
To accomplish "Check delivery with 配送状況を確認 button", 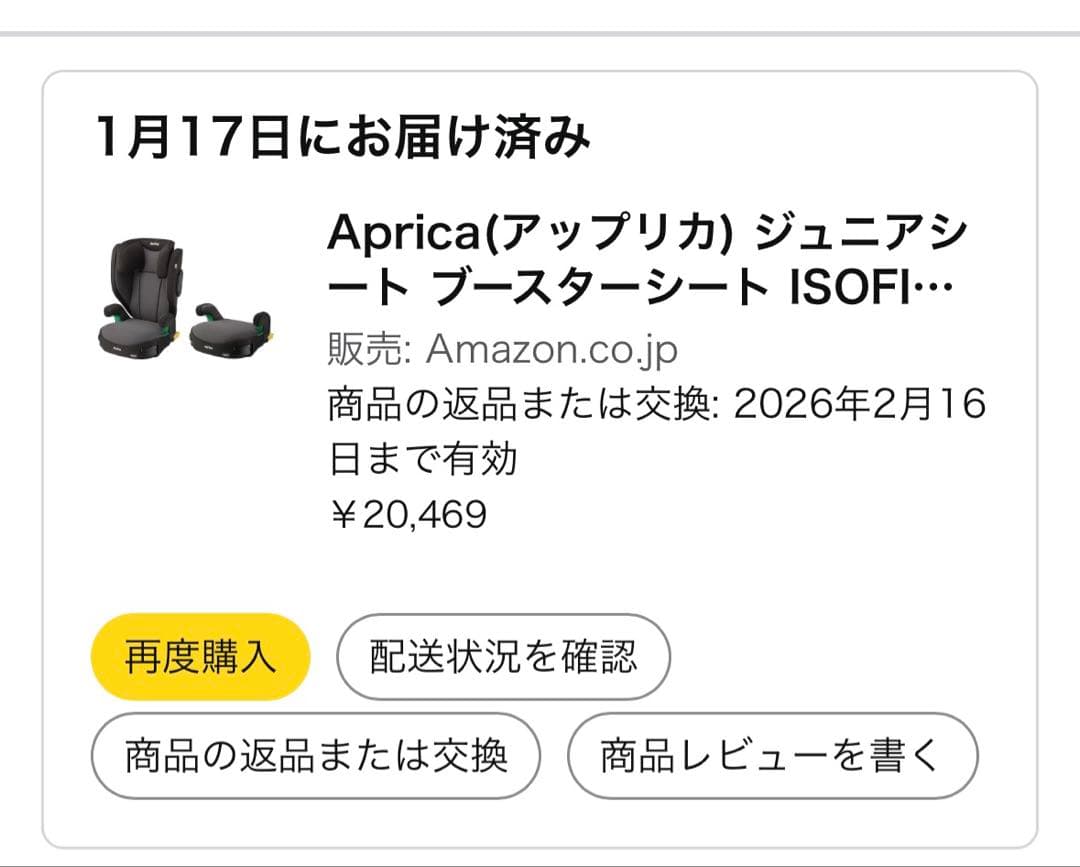I will [503, 657].
